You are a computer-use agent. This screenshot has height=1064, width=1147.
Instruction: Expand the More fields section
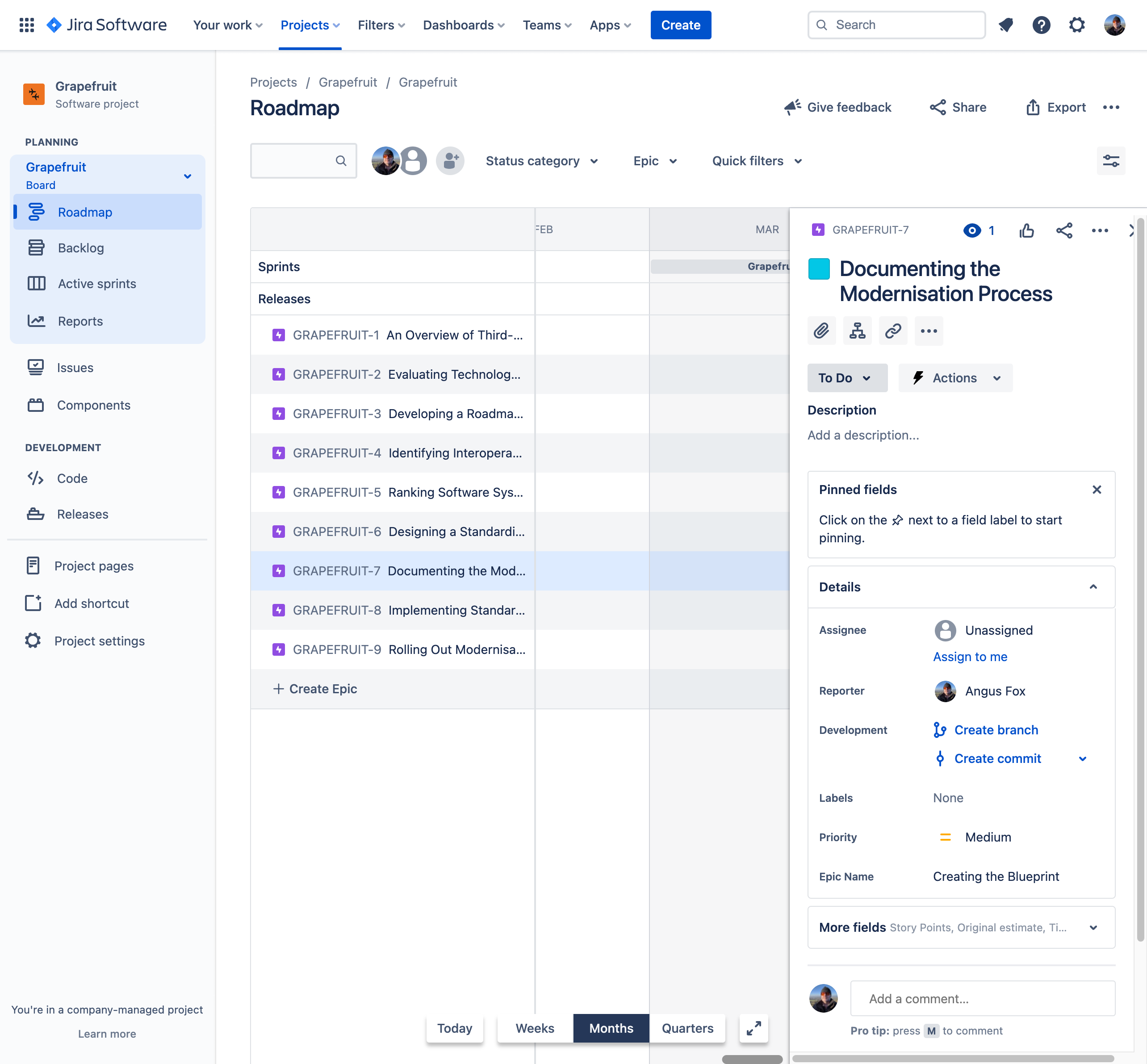[x=1093, y=928]
